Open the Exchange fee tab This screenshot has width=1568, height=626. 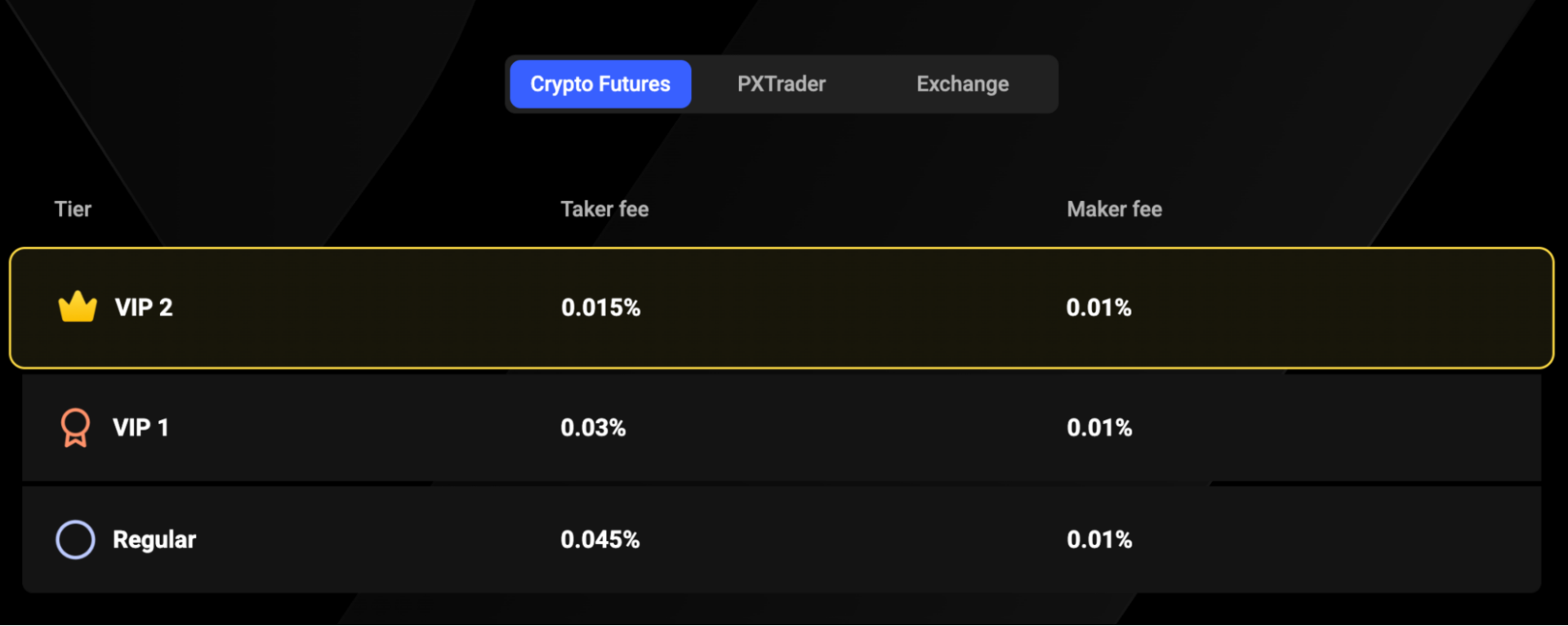click(962, 83)
